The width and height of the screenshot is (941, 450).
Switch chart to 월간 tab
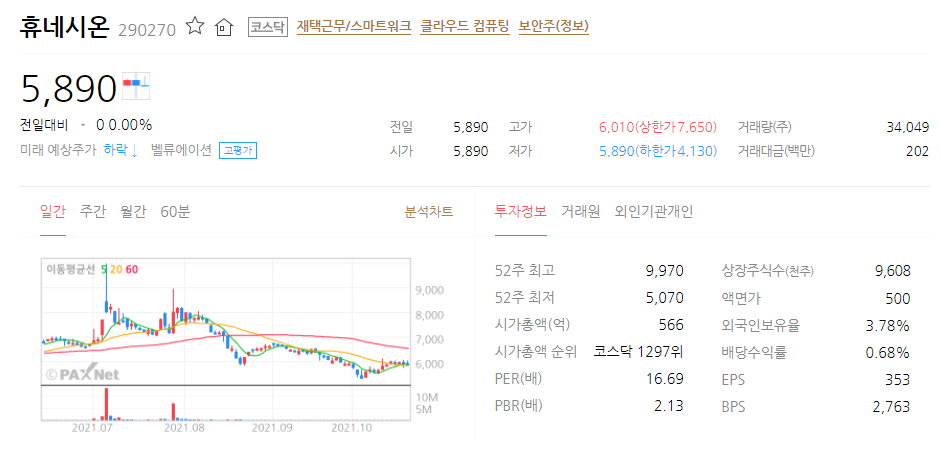point(133,212)
